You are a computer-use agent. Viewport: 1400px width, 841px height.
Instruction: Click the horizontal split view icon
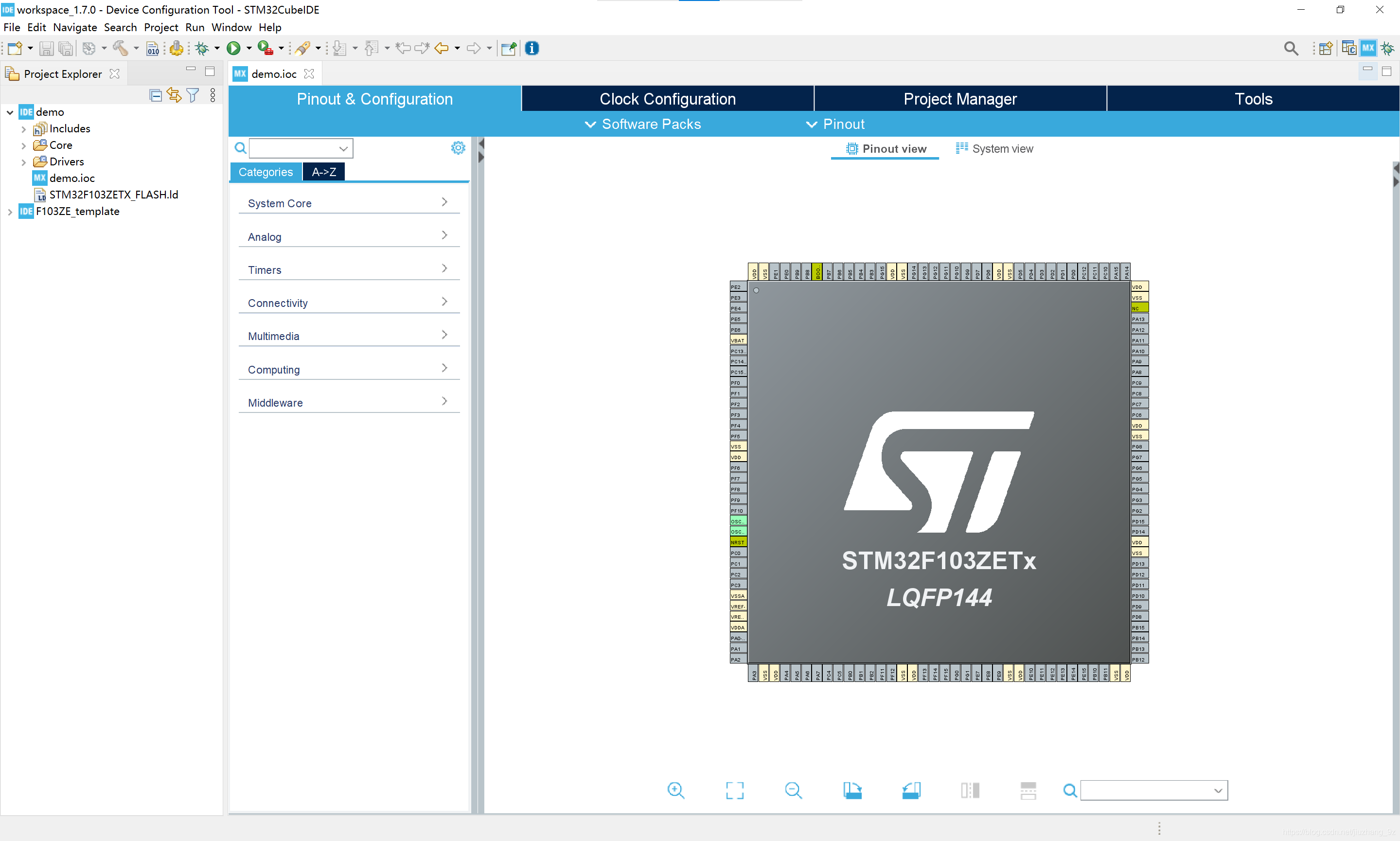tap(1028, 790)
